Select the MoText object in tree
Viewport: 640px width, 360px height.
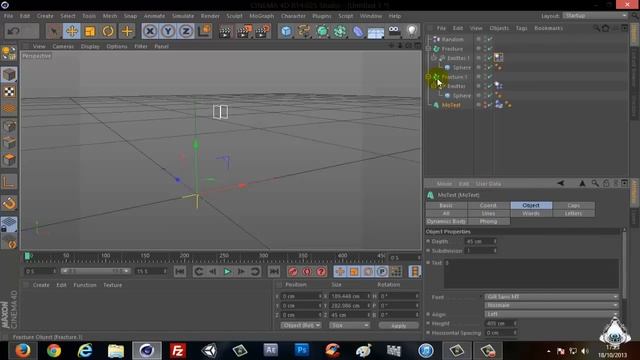(x=451, y=105)
